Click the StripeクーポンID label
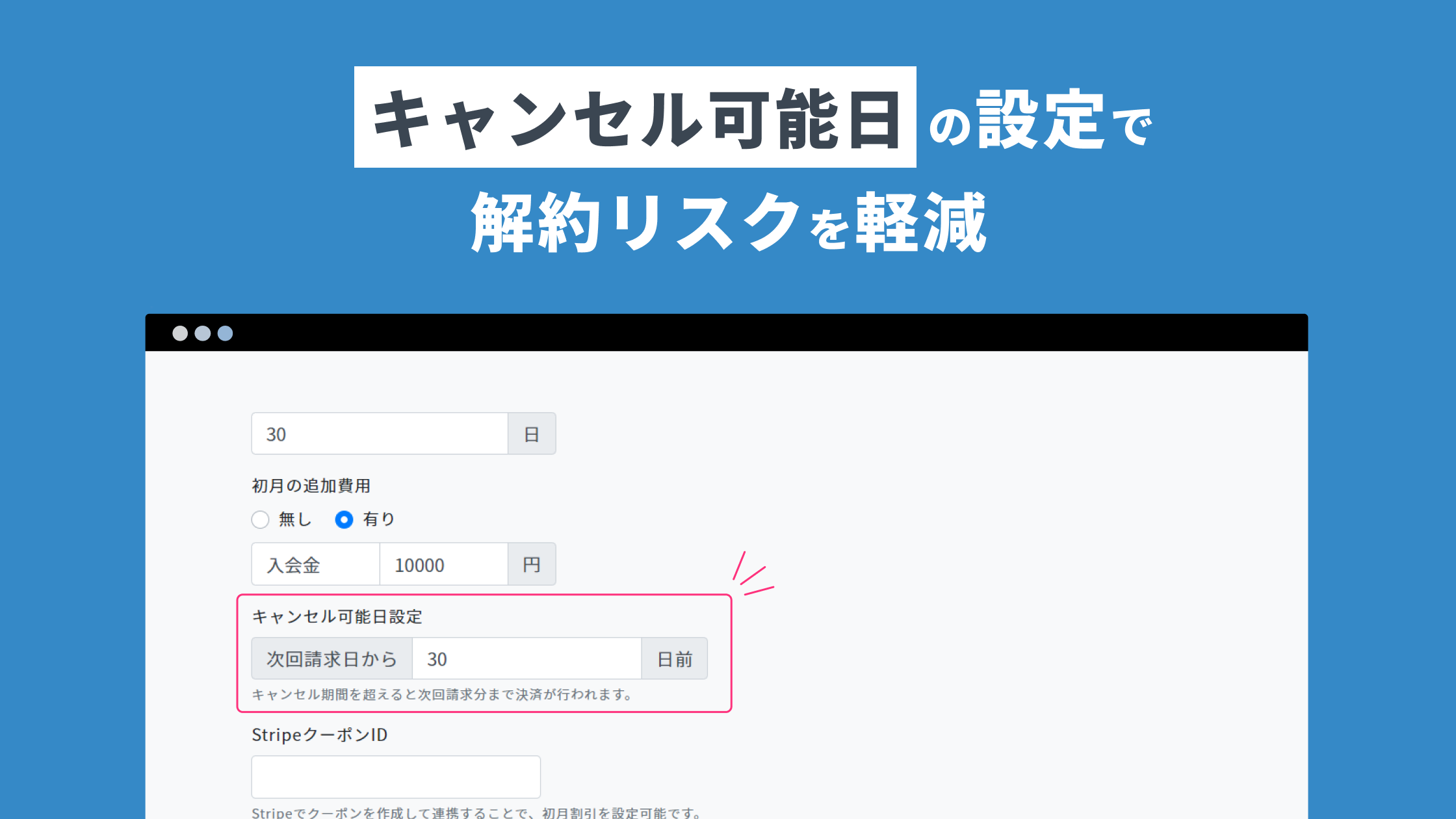This screenshot has width=1456, height=819. point(319,734)
